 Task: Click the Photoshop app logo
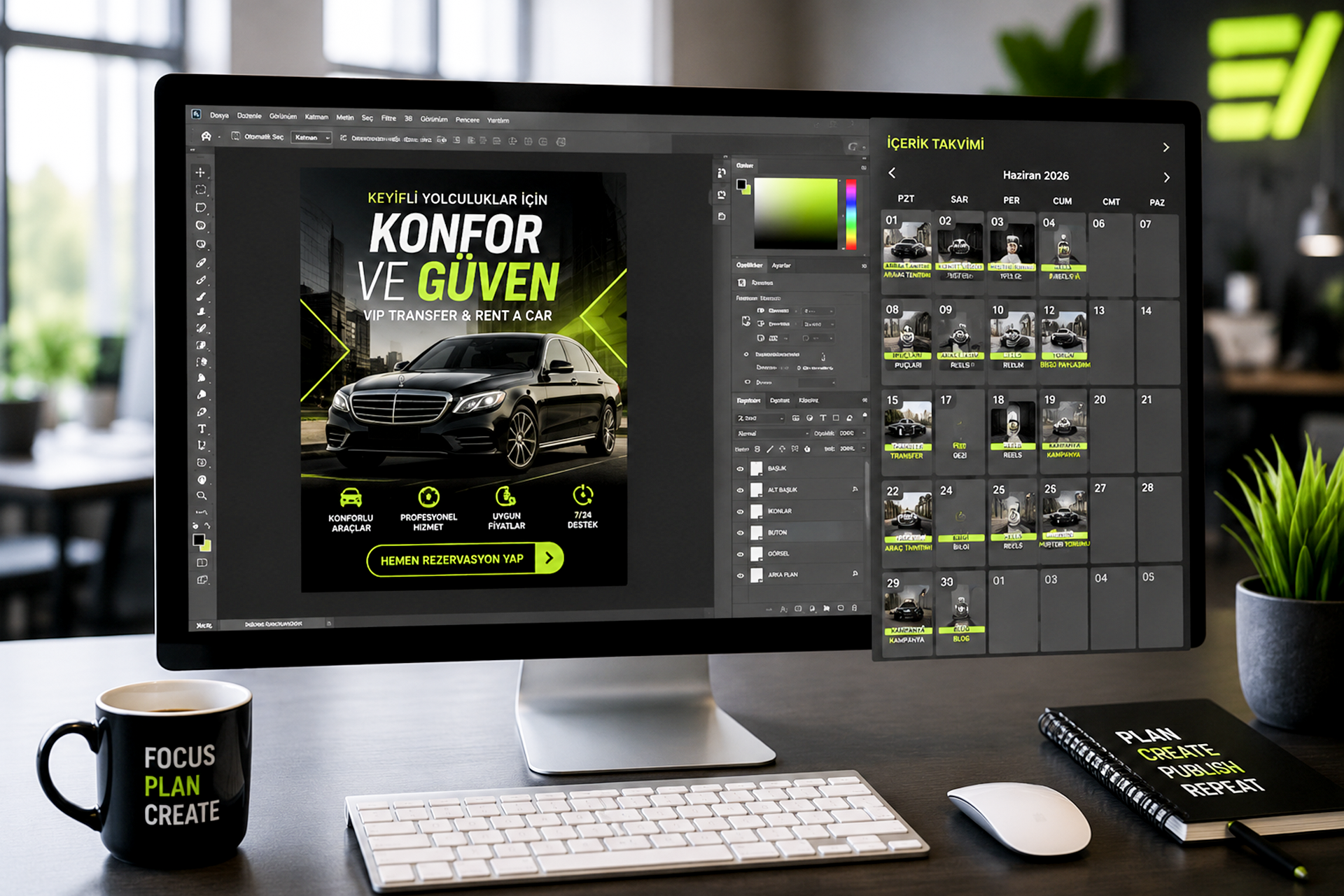[196, 114]
